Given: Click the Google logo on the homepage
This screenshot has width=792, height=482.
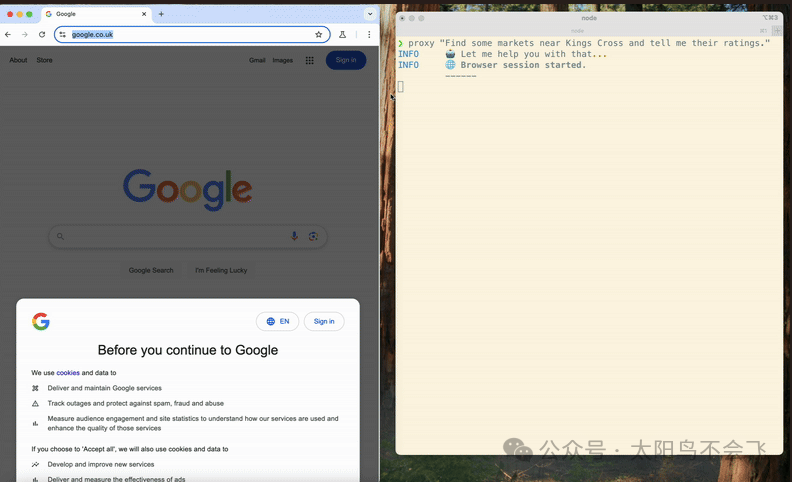Looking at the screenshot, I should [x=187, y=189].
